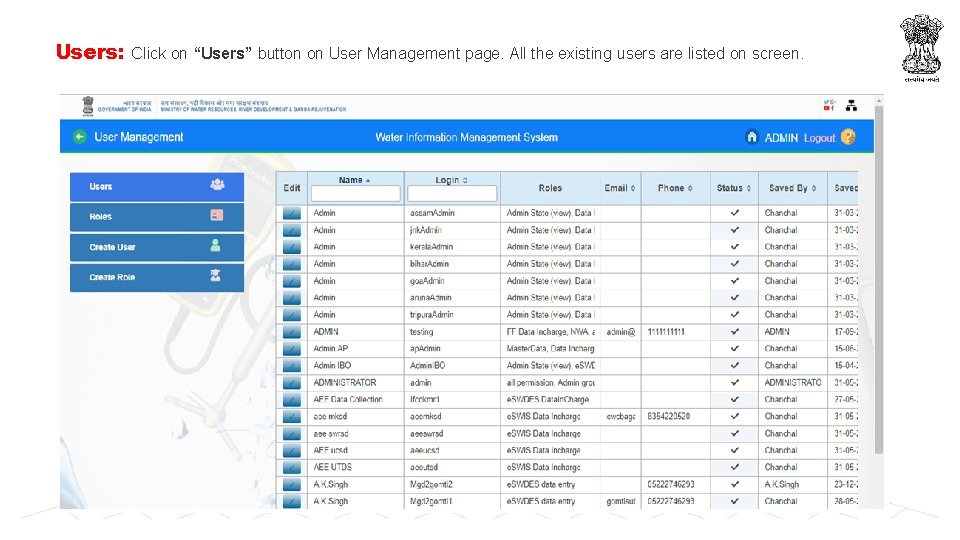Sort table by Saved By column
960x540 pixels.
click(x=792, y=188)
